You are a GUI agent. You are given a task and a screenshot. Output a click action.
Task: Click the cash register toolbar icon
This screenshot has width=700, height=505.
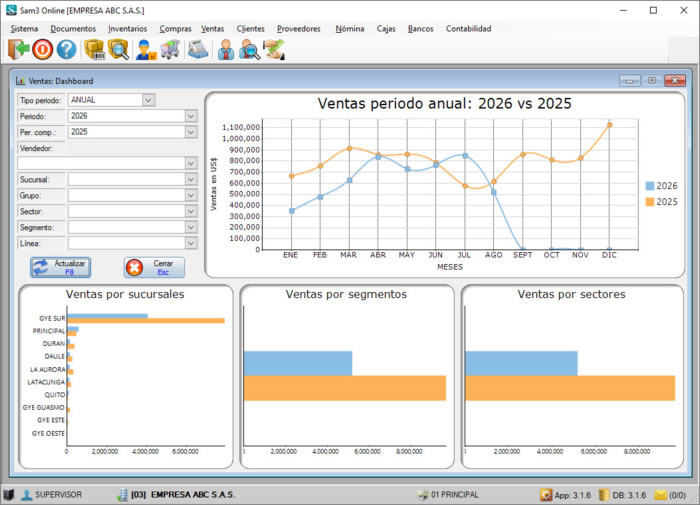pos(198,49)
